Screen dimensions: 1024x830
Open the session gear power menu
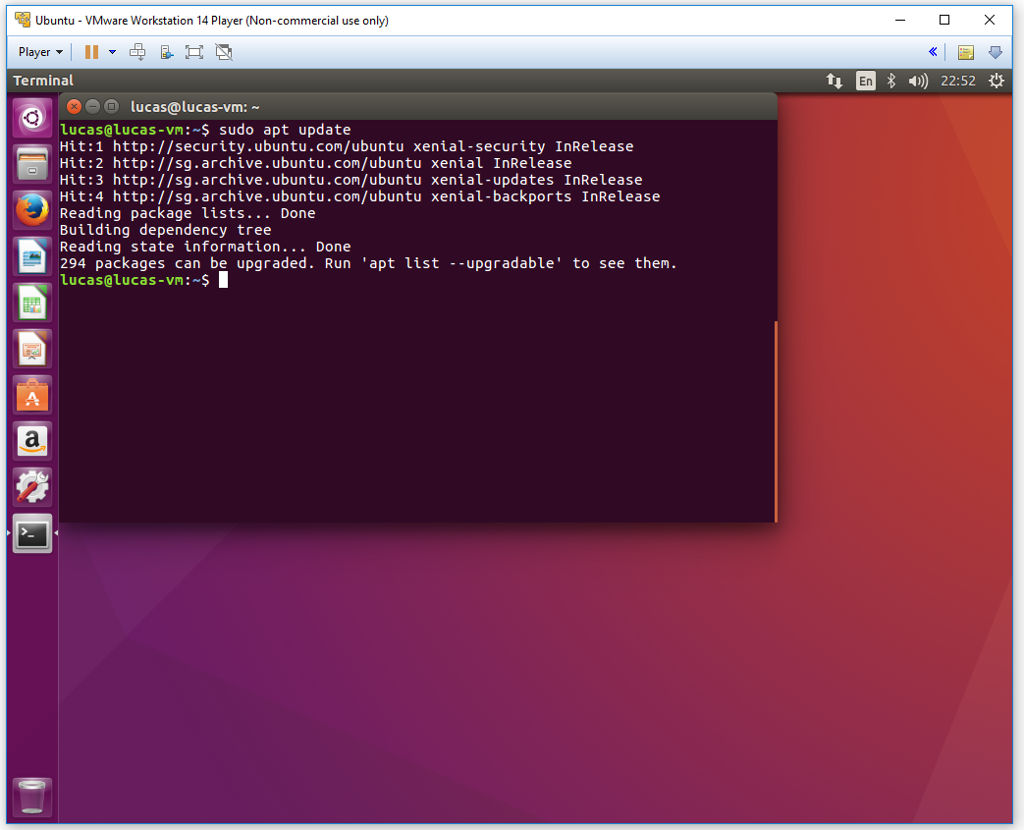click(x=996, y=81)
